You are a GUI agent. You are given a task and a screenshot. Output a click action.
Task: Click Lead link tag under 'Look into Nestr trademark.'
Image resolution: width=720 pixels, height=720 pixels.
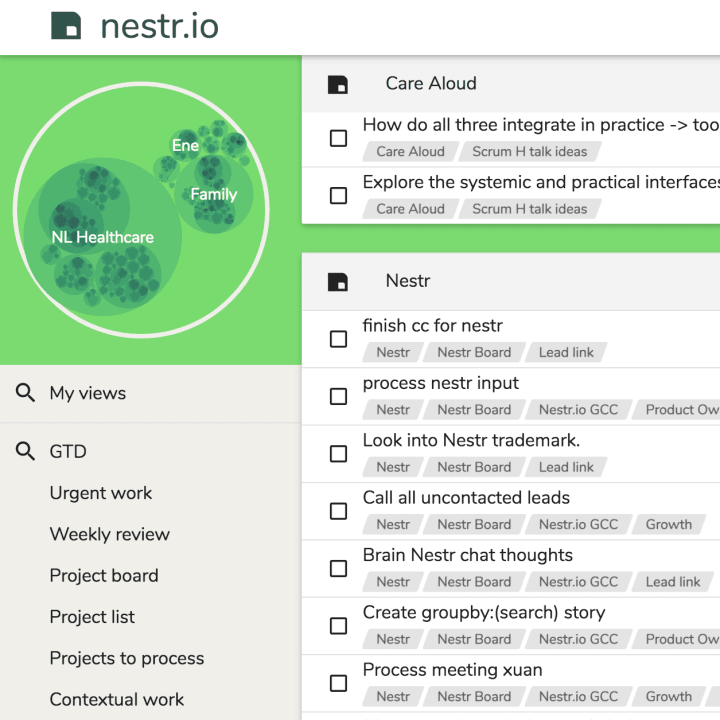(566, 467)
